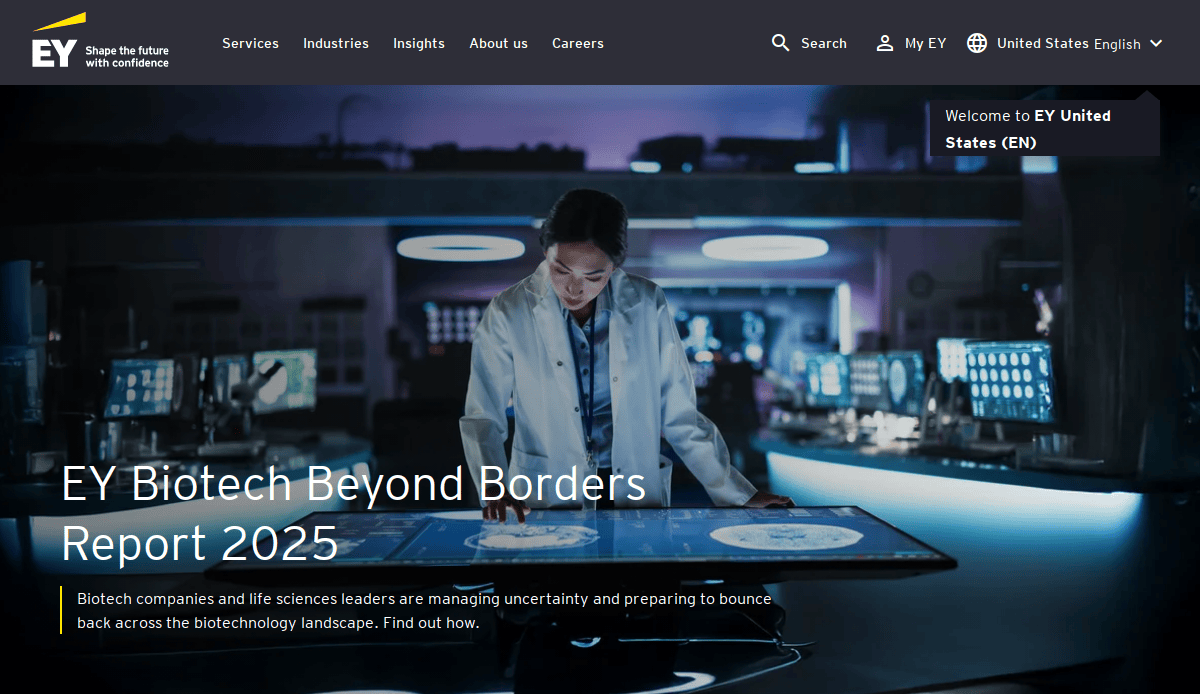Open the Services menu
Image resolution: width=1200 pixels, height=694 pixels.
click(x=250, y=43)
